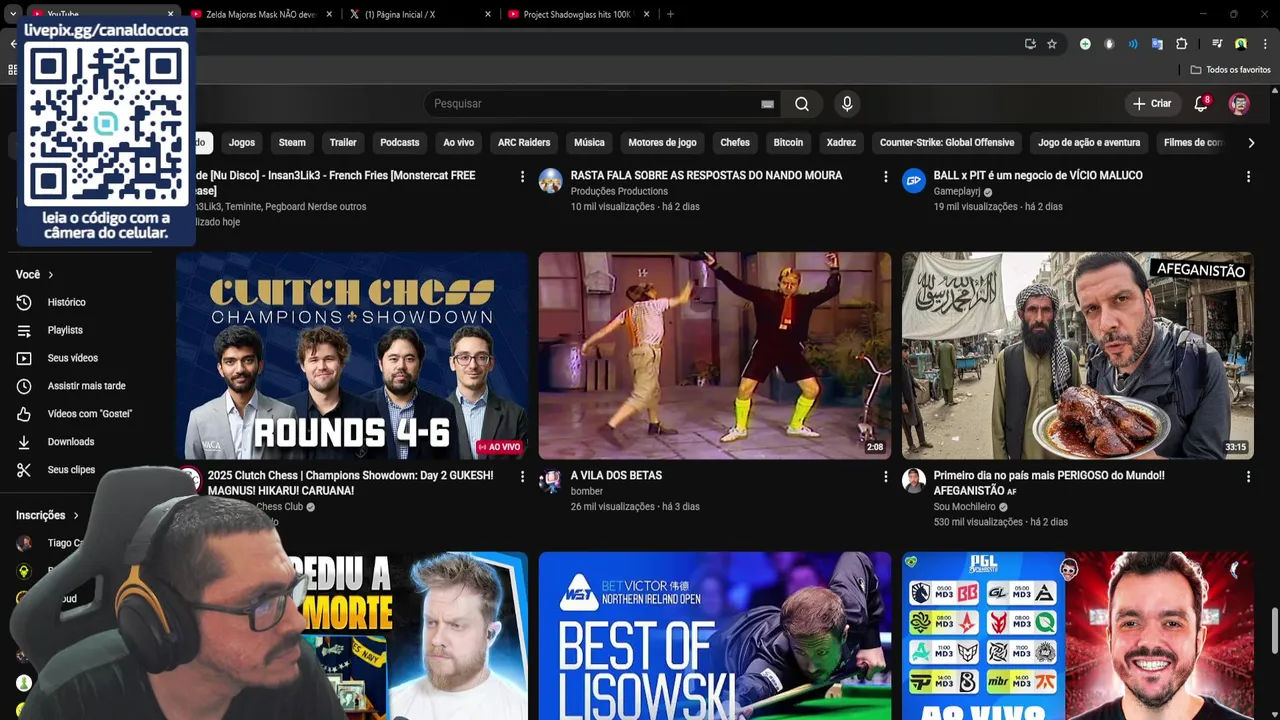1280x720 pixels.
Task: Open the green plus extension
Action: tap(1085, 44)
